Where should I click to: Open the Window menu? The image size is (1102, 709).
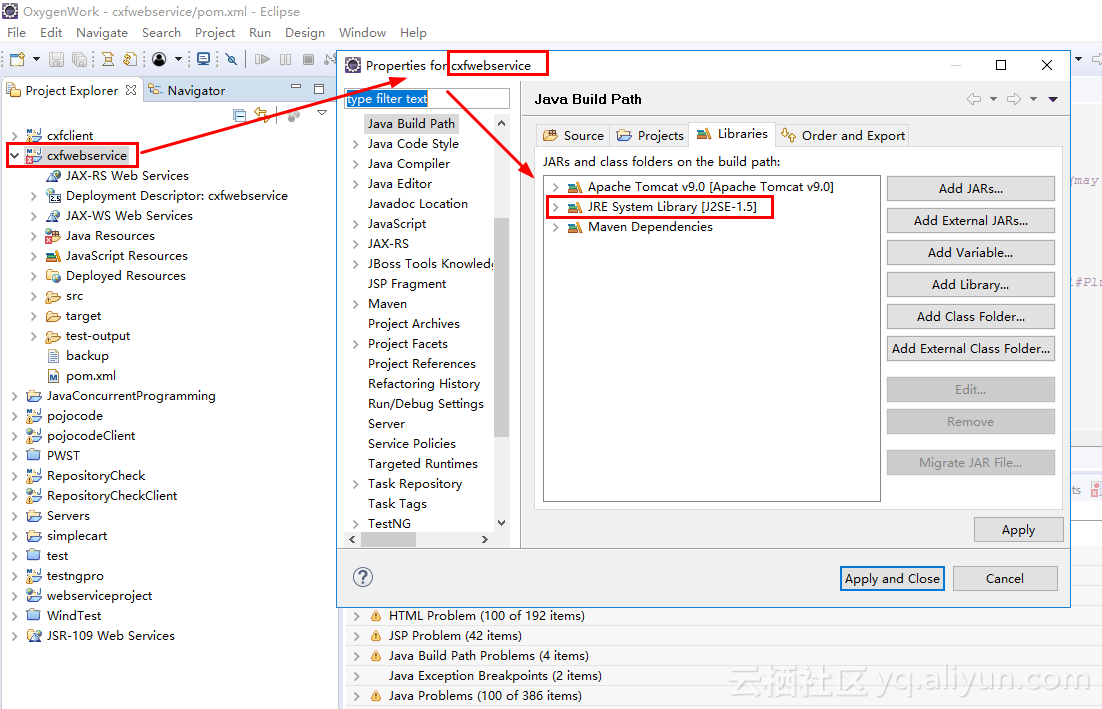362,32
